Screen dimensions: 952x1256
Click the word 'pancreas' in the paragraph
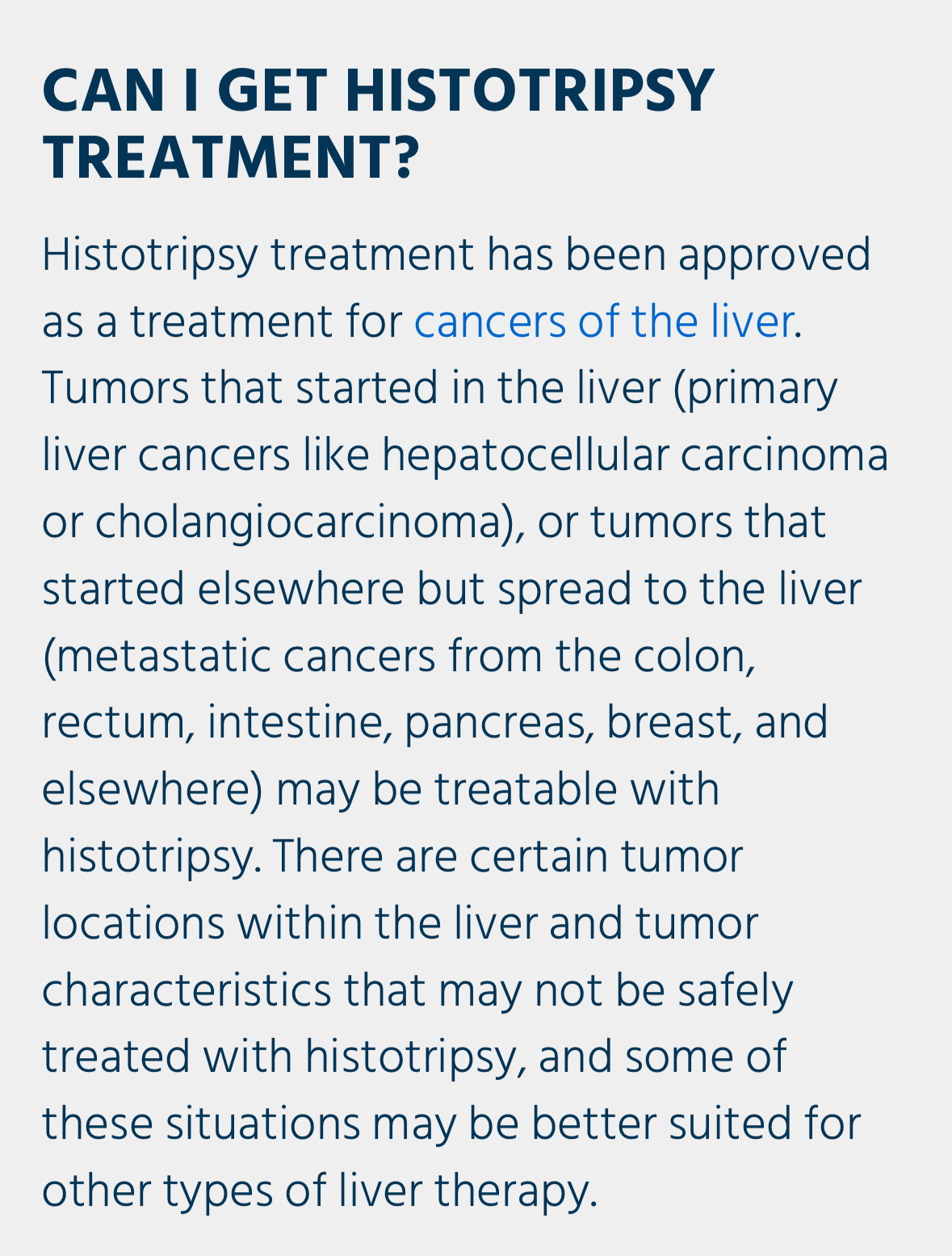click(493, 724)
